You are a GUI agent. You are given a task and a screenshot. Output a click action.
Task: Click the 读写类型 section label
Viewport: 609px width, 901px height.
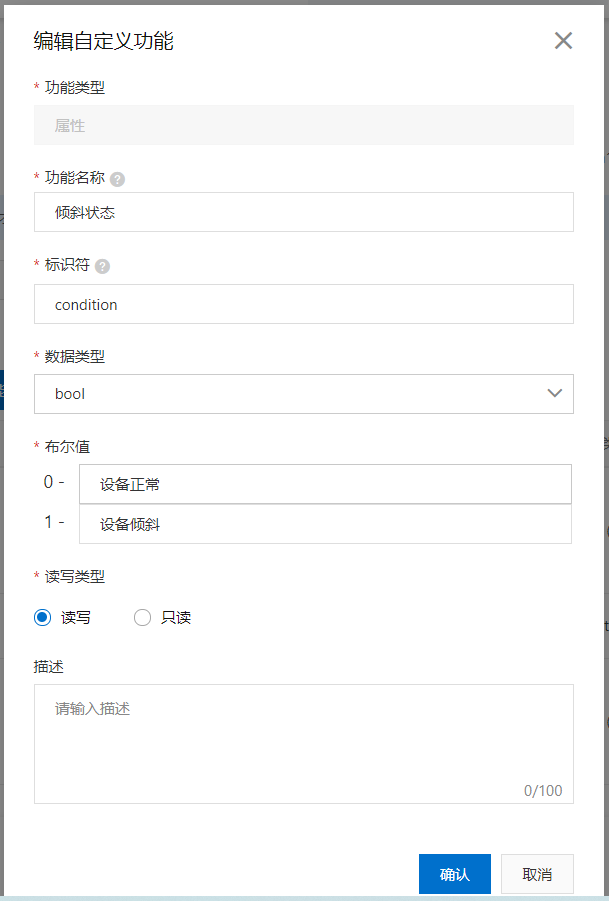[x=75, y=576]
